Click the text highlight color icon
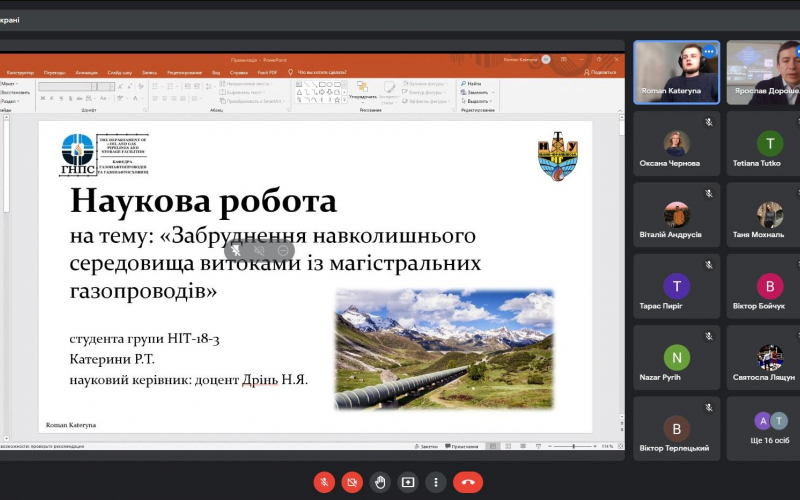800x500 pixels. [x=121, y=98]
